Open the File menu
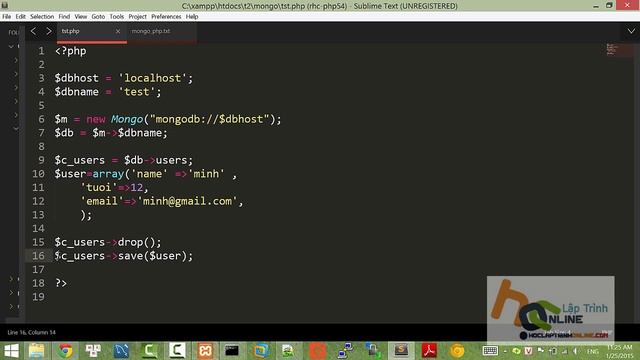This screenshot has width=640, height=360. pos(7,17)
